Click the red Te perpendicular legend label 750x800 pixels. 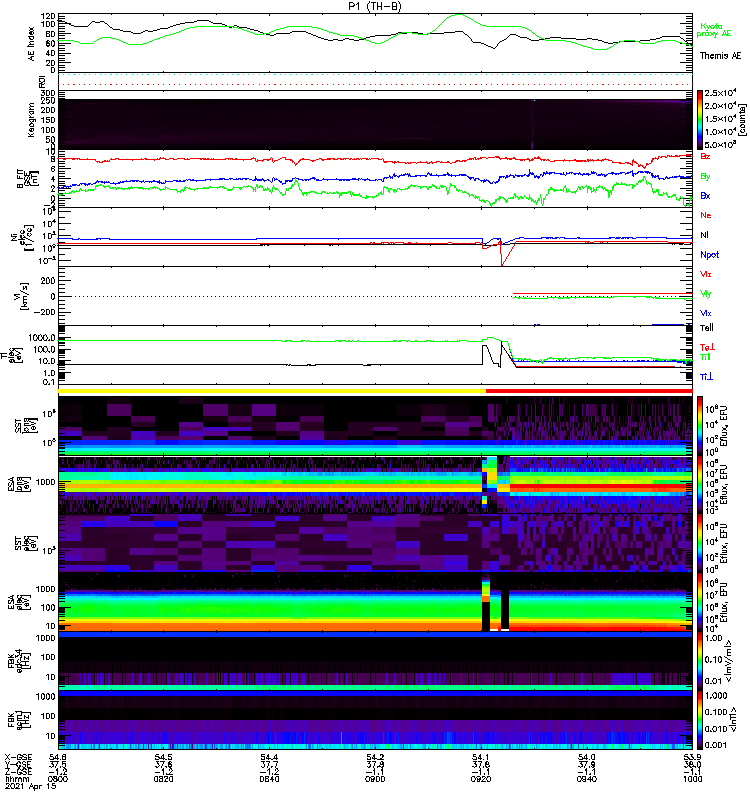(x=707, y=347)
